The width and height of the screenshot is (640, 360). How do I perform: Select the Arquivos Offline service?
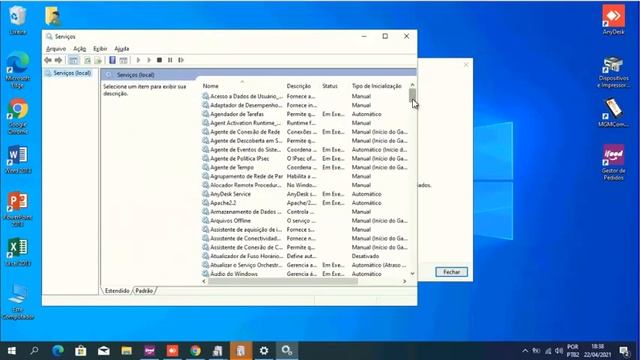[305, 220]
